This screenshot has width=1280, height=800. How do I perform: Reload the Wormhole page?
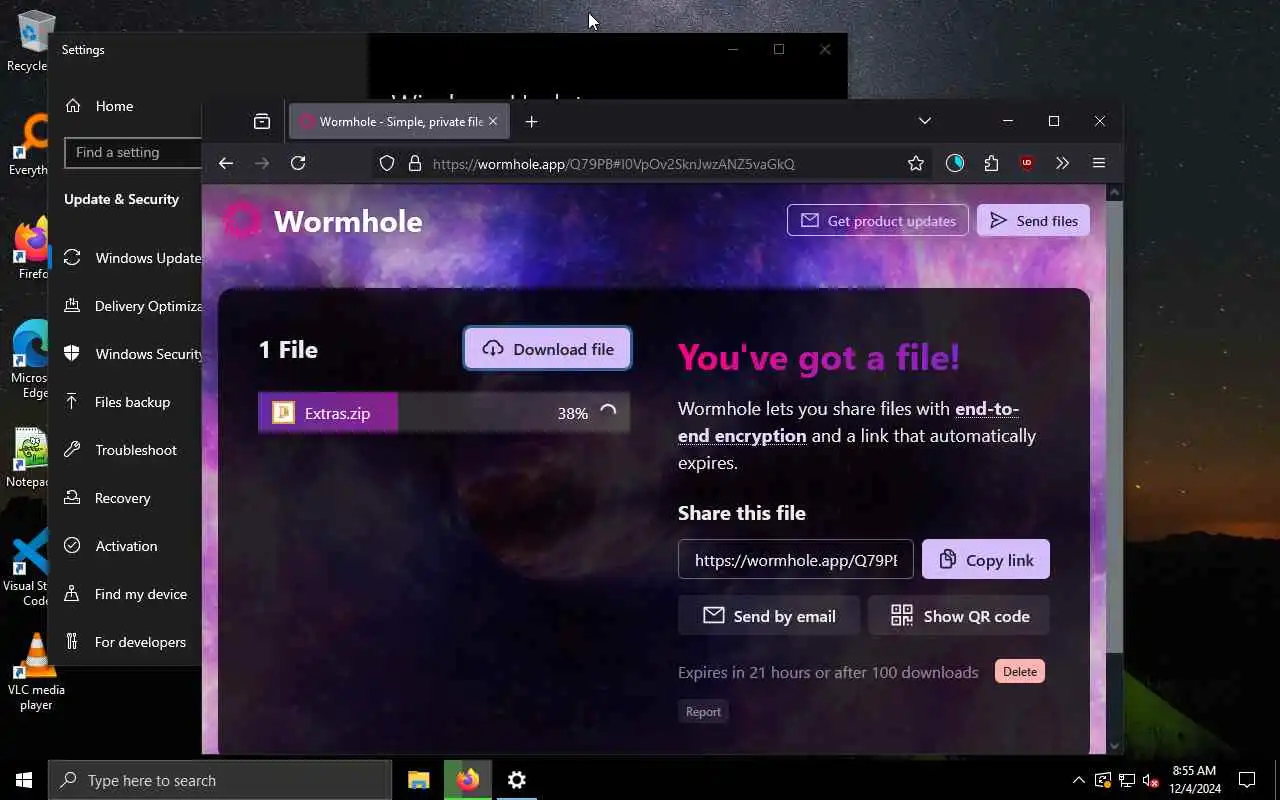[x=298, y=163]
